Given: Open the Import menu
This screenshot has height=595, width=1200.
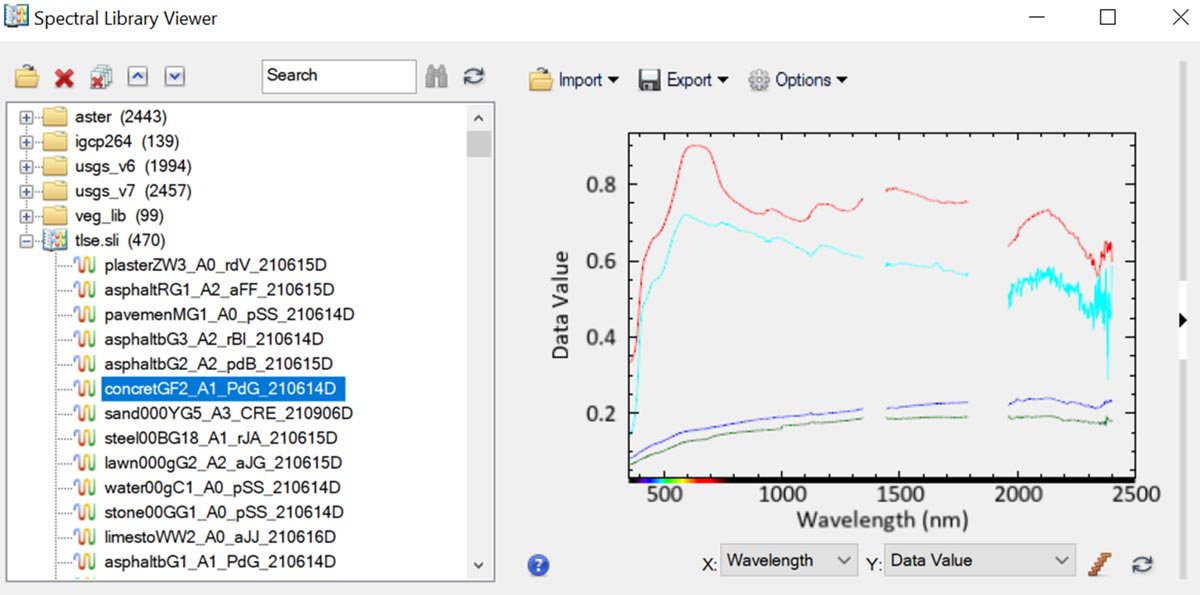Looking at the screenshot, I should click(x=574, y=80).
